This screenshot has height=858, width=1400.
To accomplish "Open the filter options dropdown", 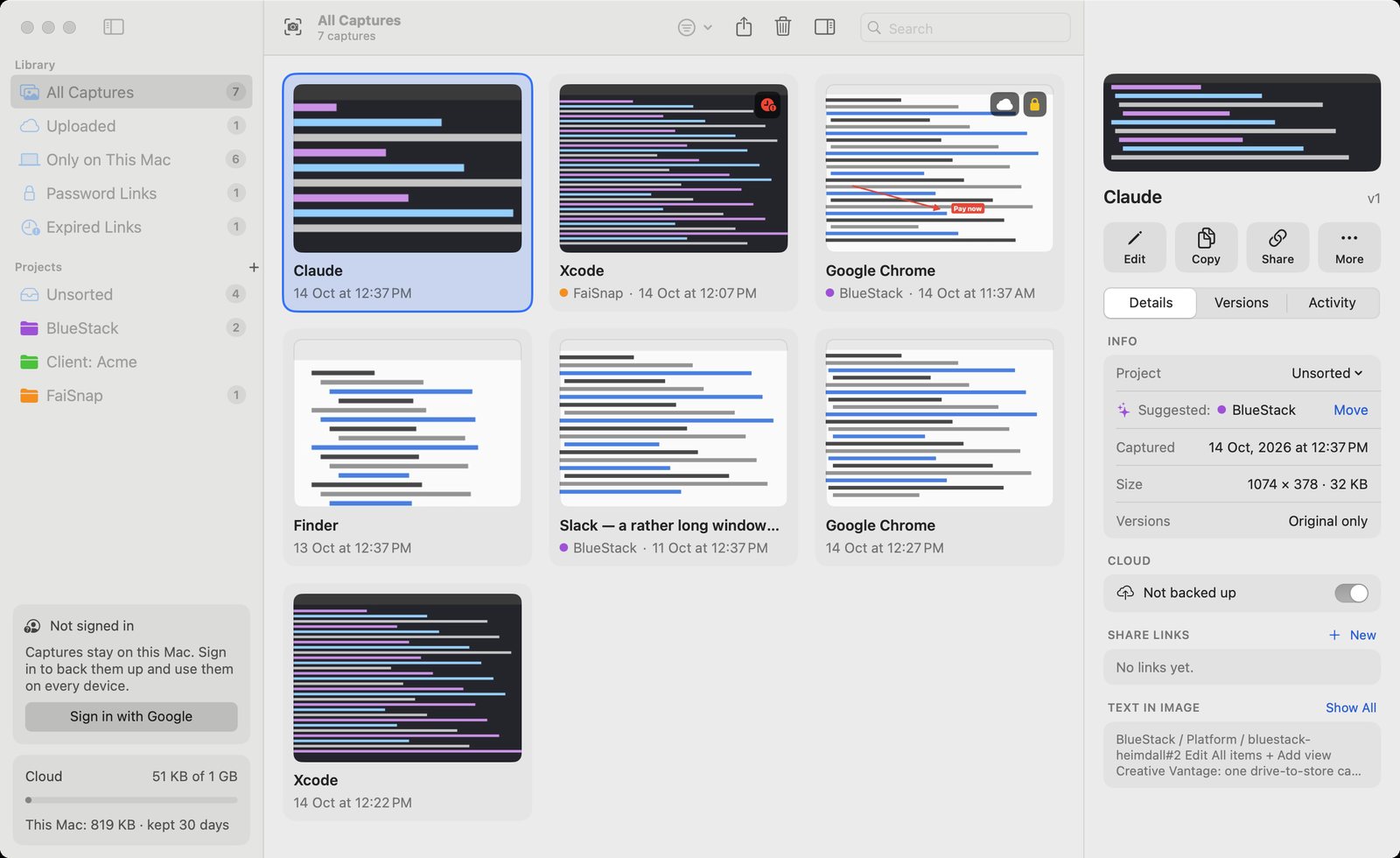I will click(695, 28).
